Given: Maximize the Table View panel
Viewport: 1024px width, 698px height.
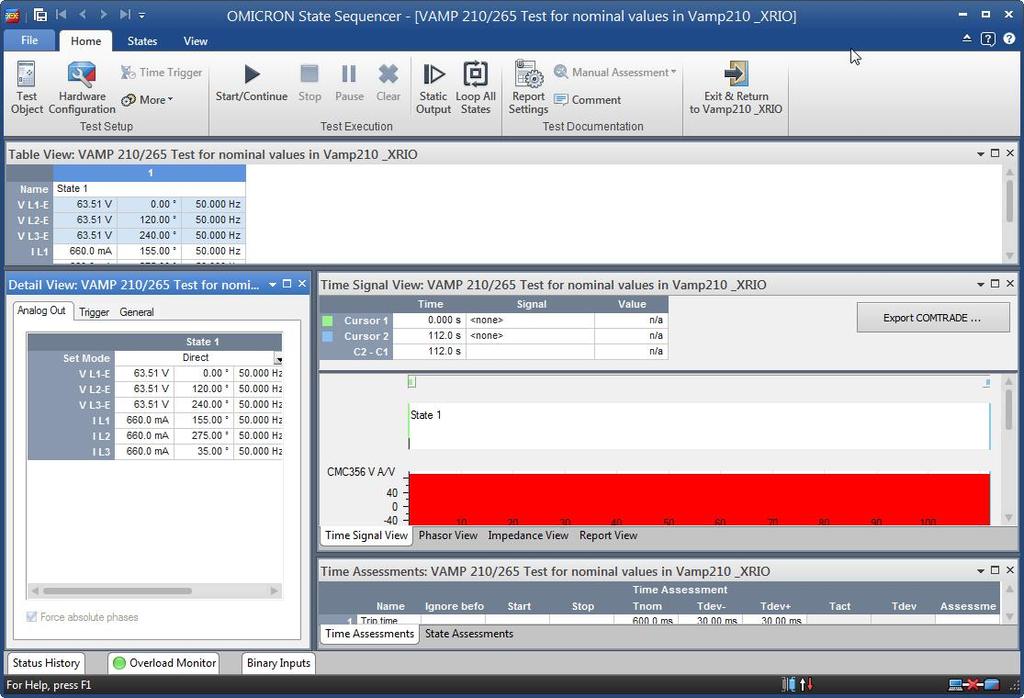Looking at the screenshot, I should pos(995,153).
